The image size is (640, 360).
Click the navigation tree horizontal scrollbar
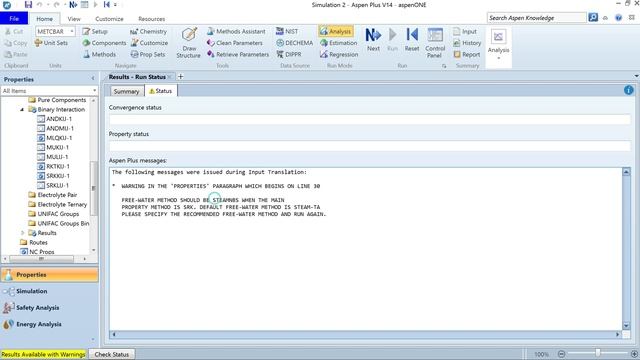point(42,259)
